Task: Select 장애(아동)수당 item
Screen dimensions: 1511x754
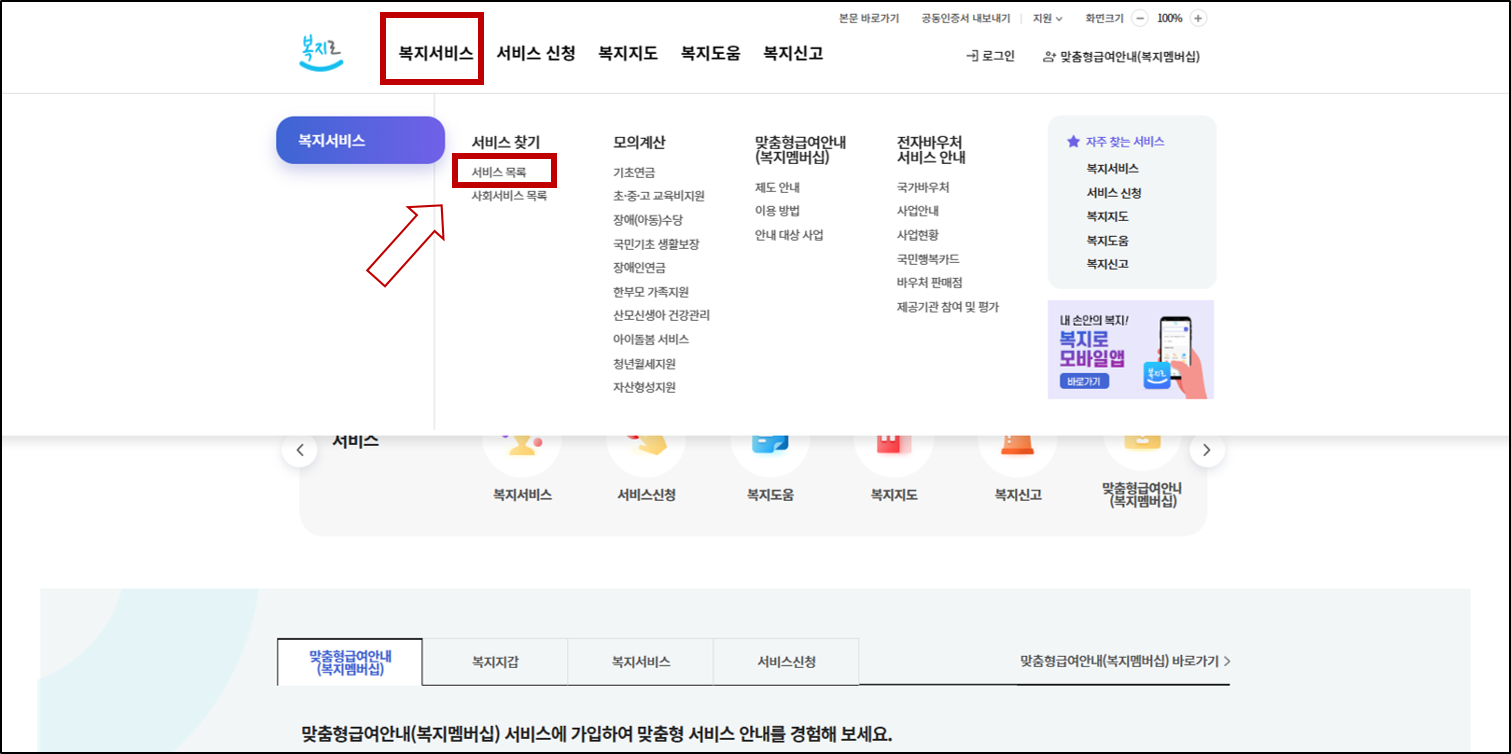Action: pos(648,220)
